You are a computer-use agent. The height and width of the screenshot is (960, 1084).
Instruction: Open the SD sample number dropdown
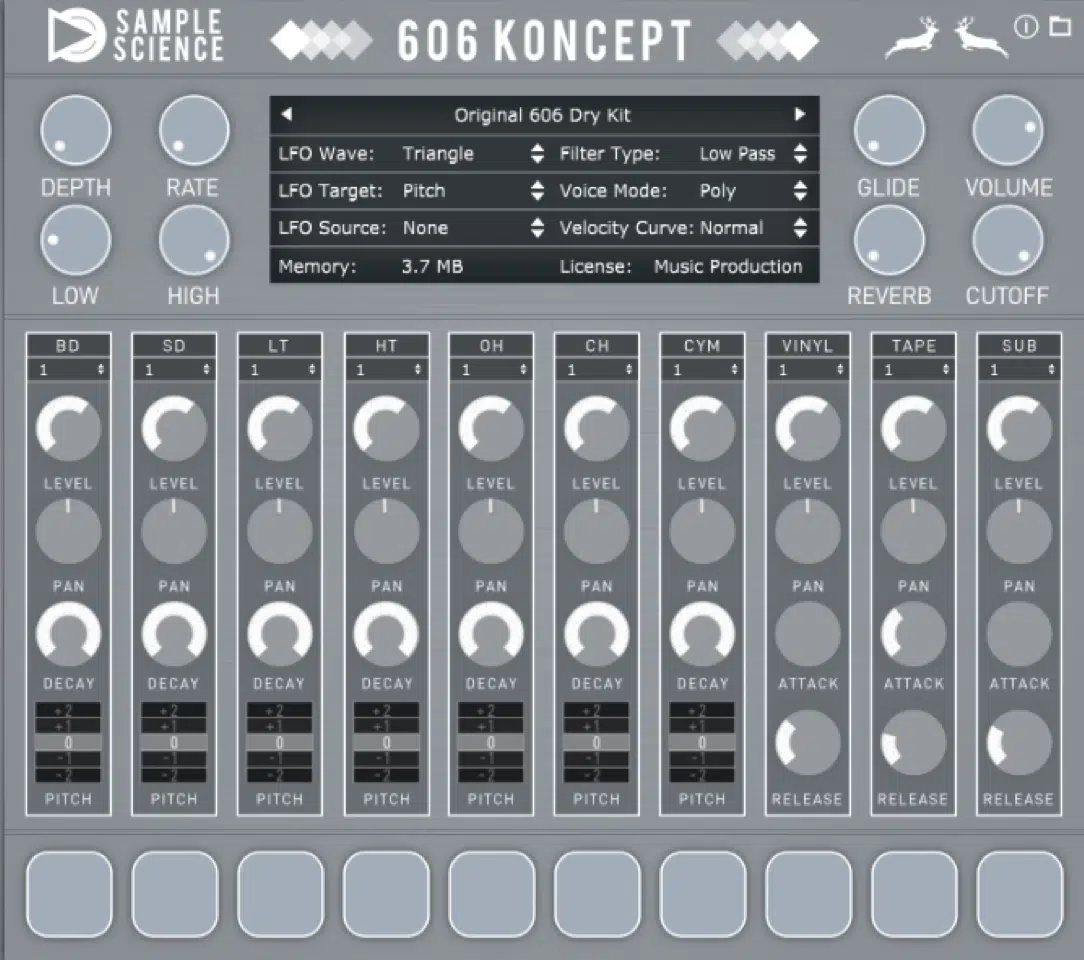(174, 370)
